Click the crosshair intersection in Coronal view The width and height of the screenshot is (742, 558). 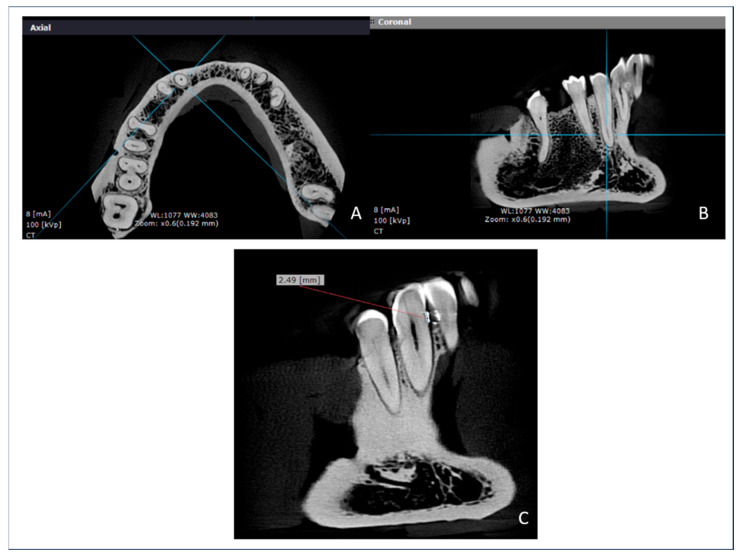(x=606, y=134)
